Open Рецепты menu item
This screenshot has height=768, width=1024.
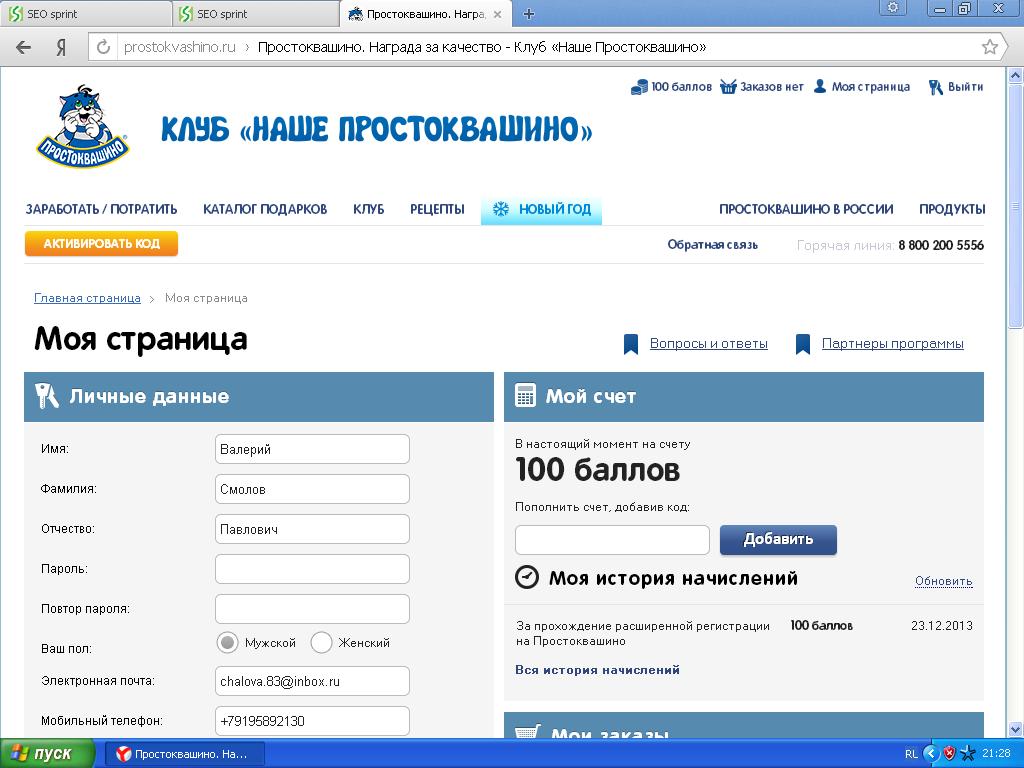[438, 209]
